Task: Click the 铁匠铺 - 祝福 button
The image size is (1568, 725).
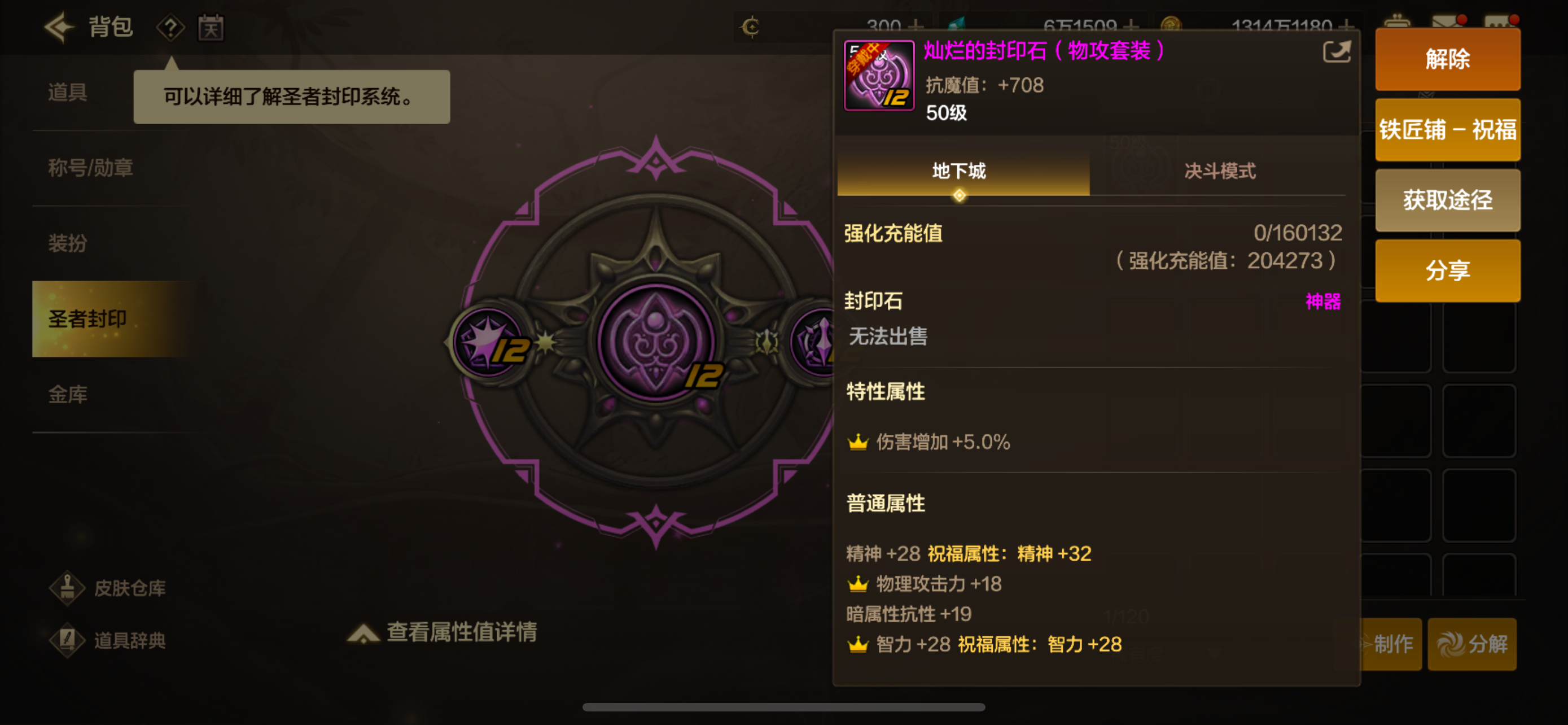Action: pos(1447,130)
